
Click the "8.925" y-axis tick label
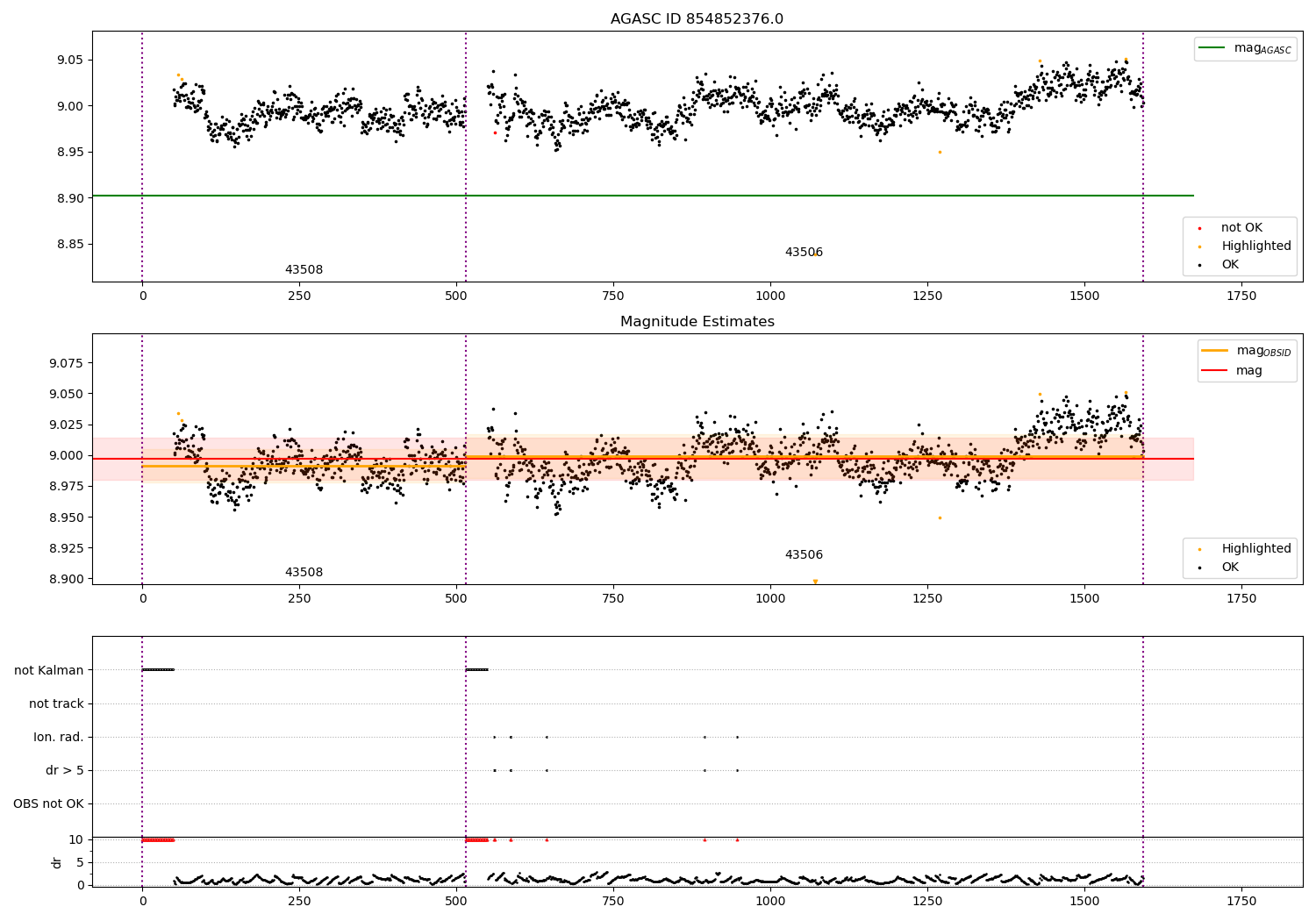(x=67, y=548)
